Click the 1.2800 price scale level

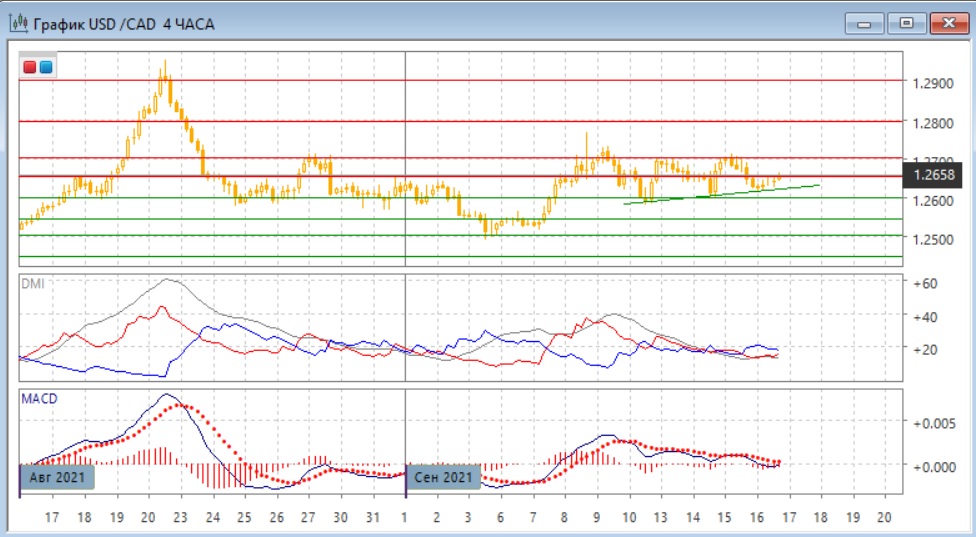pos(932,123)
